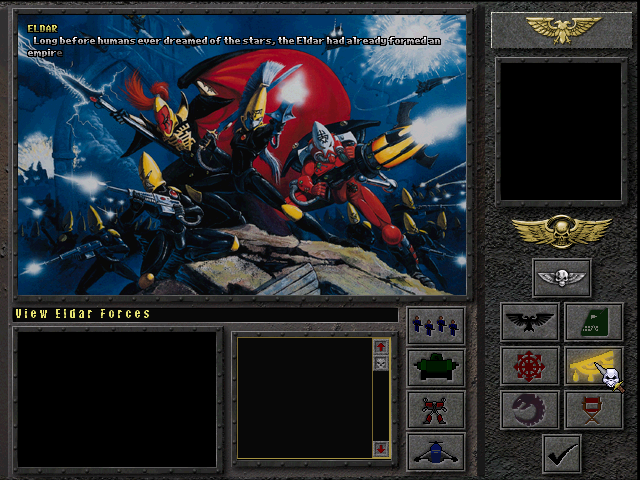Click the 'View Eldar Forces' status text
This screenshot has width=640, height=480.
point(83,313)
